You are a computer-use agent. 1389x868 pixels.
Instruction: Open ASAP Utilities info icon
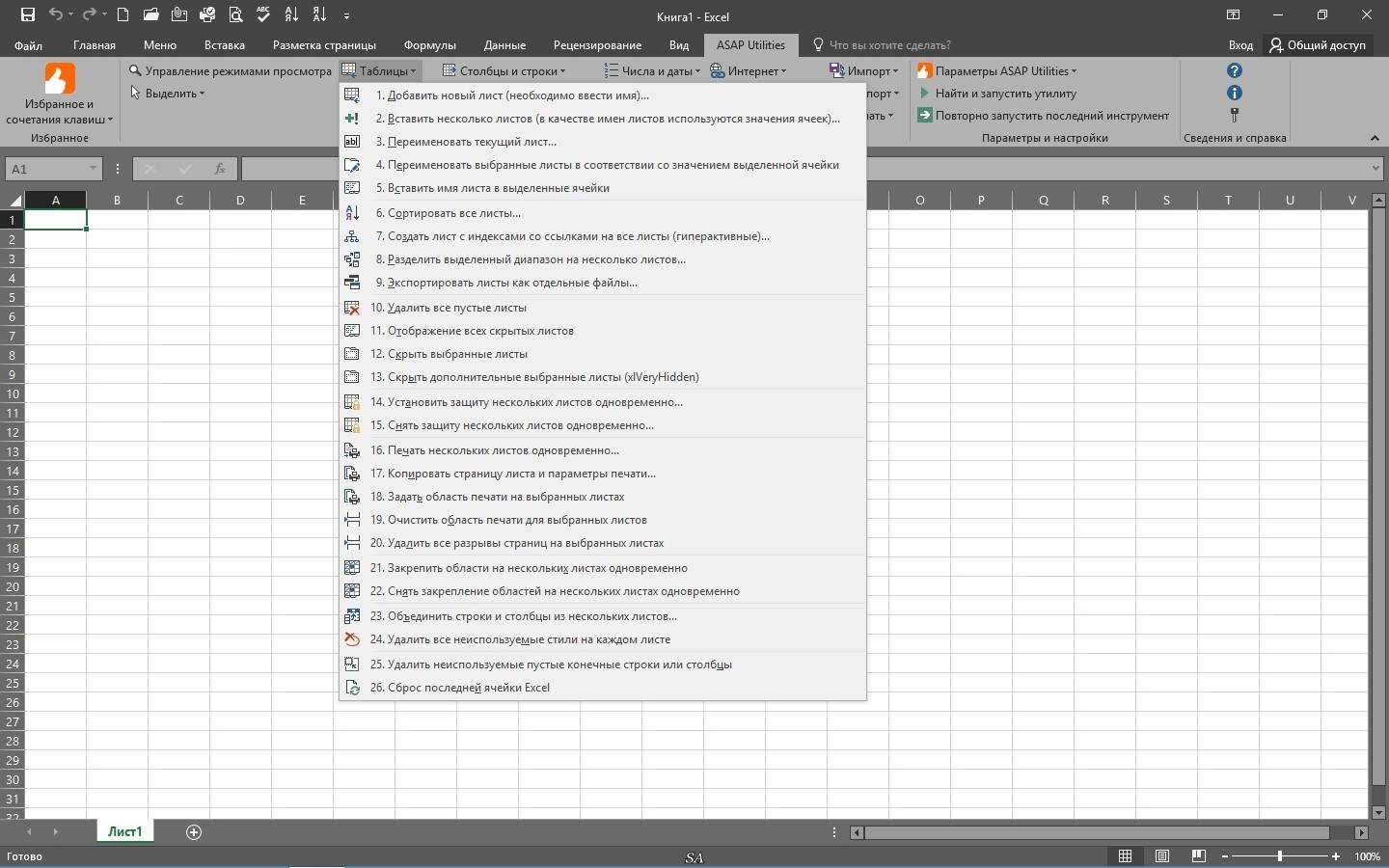[x=1235, y=93]
